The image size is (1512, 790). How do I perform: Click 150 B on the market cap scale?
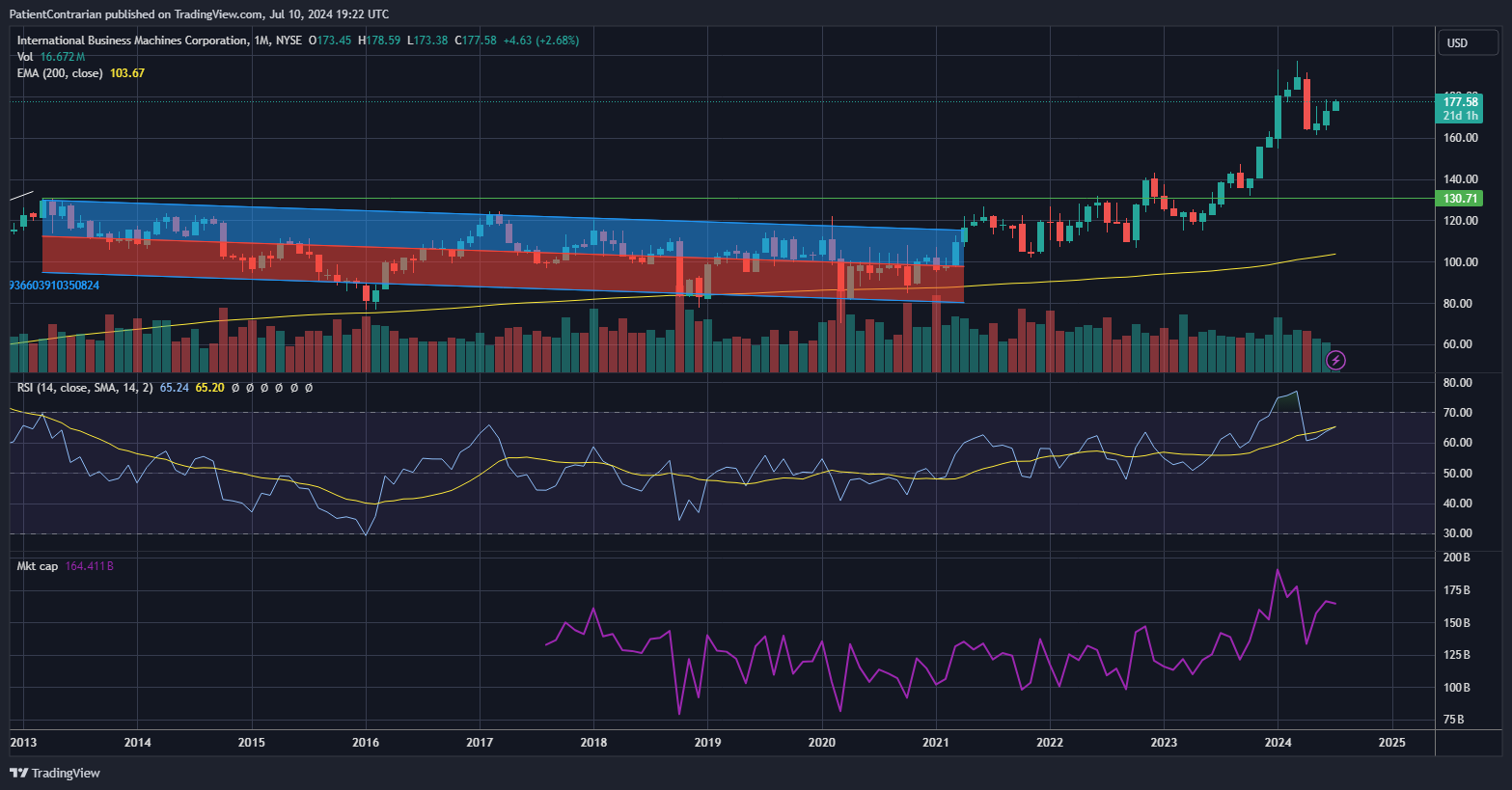1456,623
